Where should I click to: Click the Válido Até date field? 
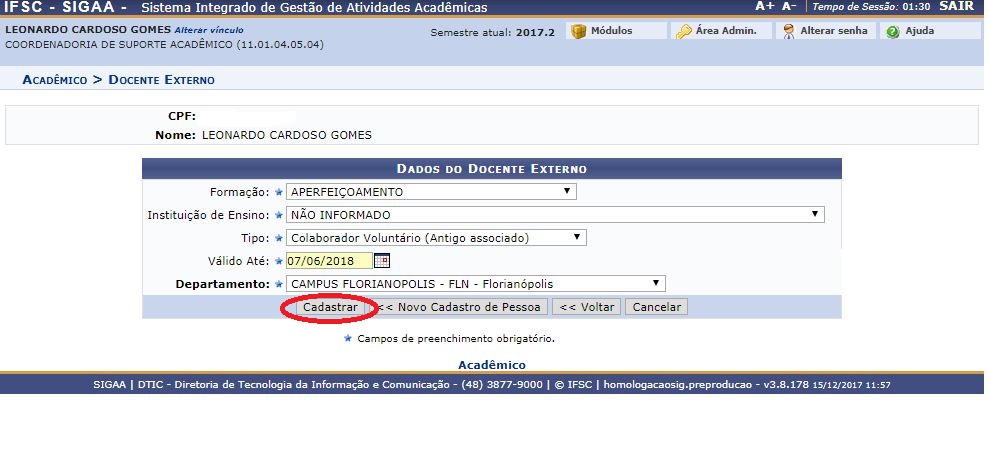click(329, 260)
